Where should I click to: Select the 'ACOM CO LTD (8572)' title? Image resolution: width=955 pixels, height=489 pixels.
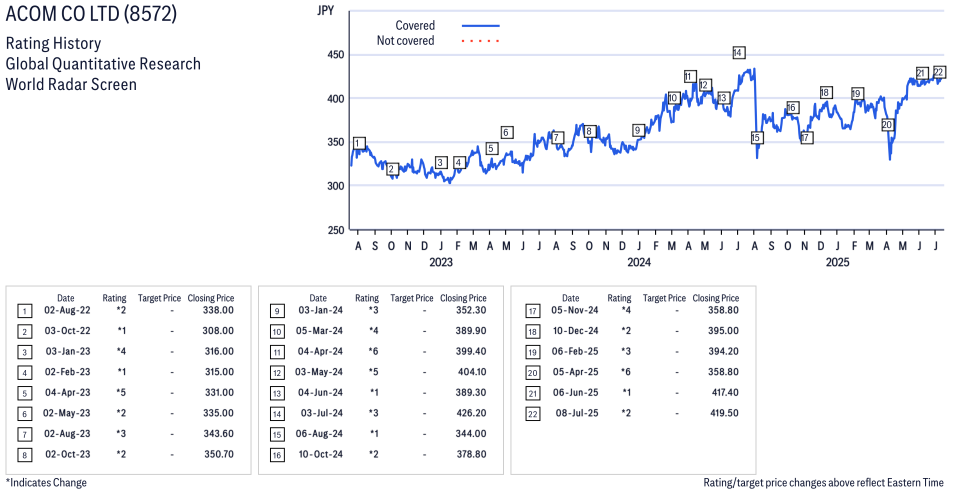(91, 15)
